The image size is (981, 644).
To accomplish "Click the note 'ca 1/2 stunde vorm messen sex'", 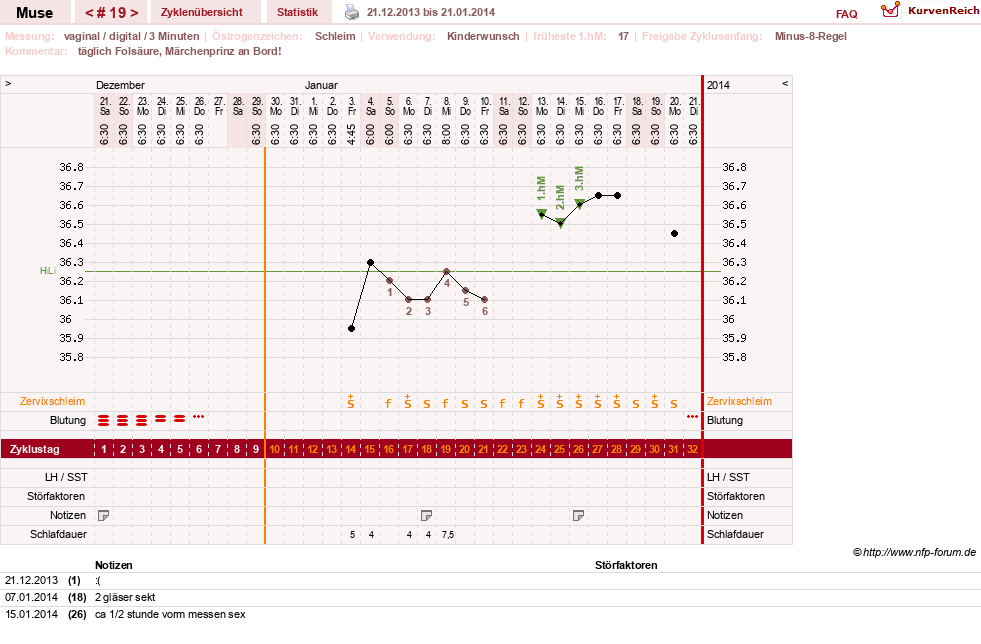I will [x=170, y=615].
